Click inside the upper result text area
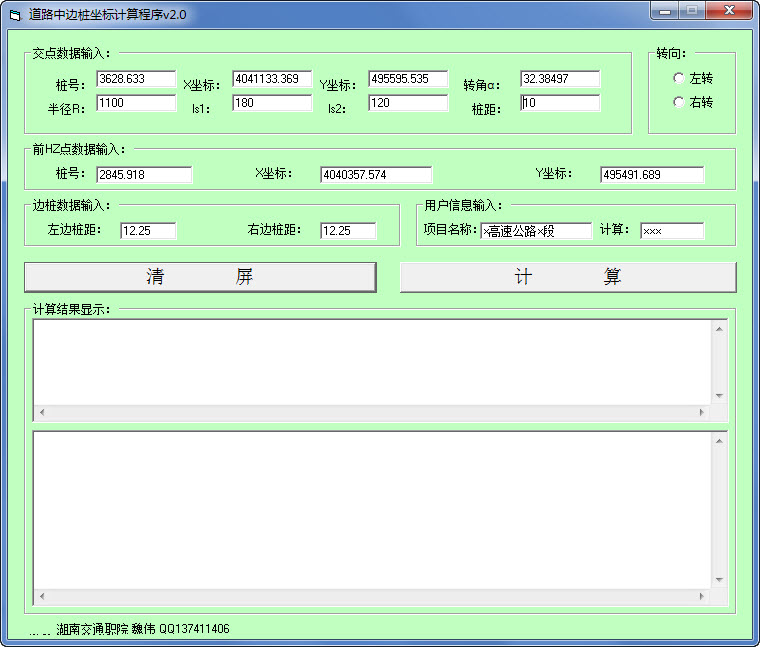This screenshot has width=760, height=647. point(372,363)
